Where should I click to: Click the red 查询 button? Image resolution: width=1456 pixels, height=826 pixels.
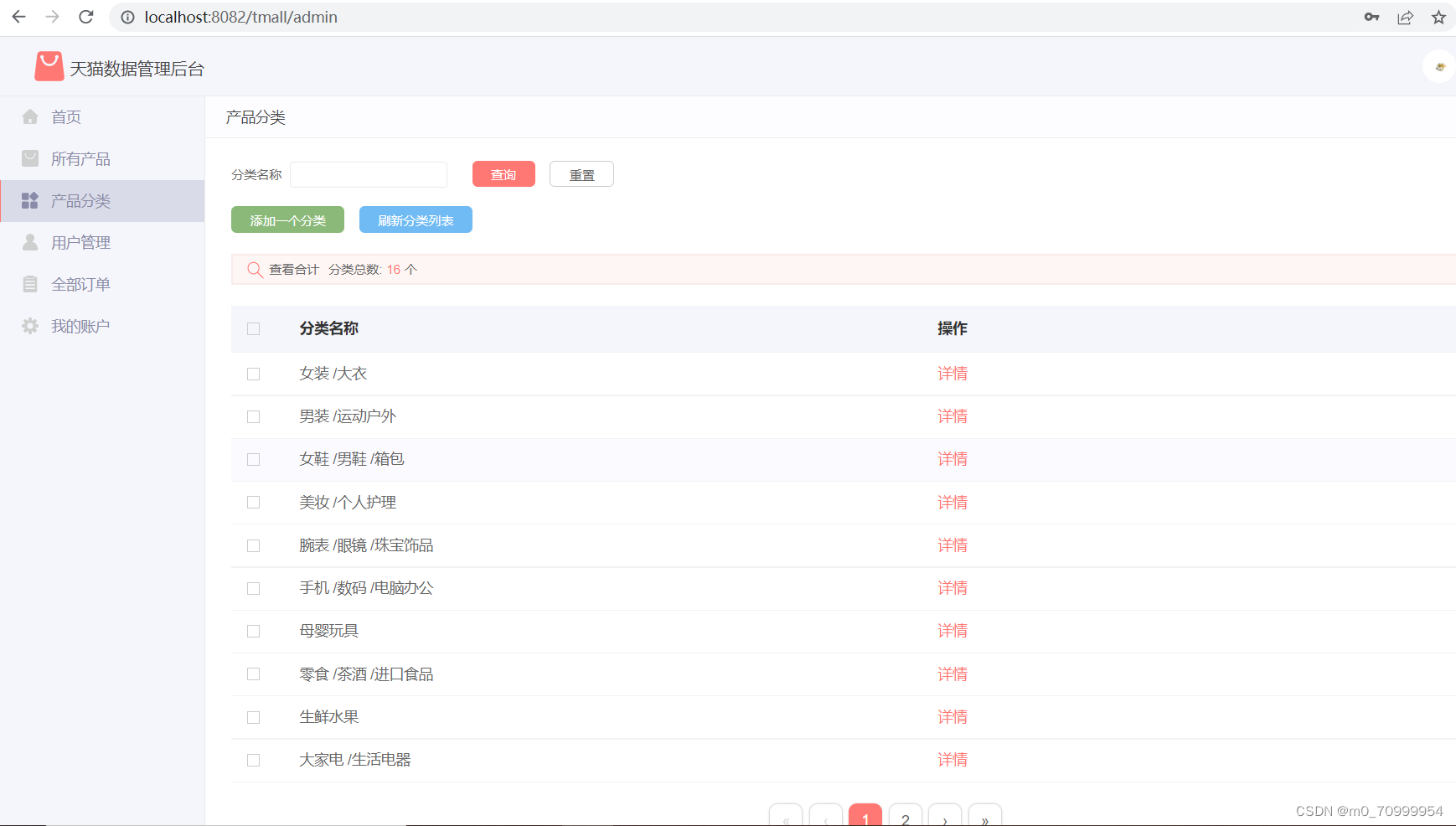(x=503, y=174)
